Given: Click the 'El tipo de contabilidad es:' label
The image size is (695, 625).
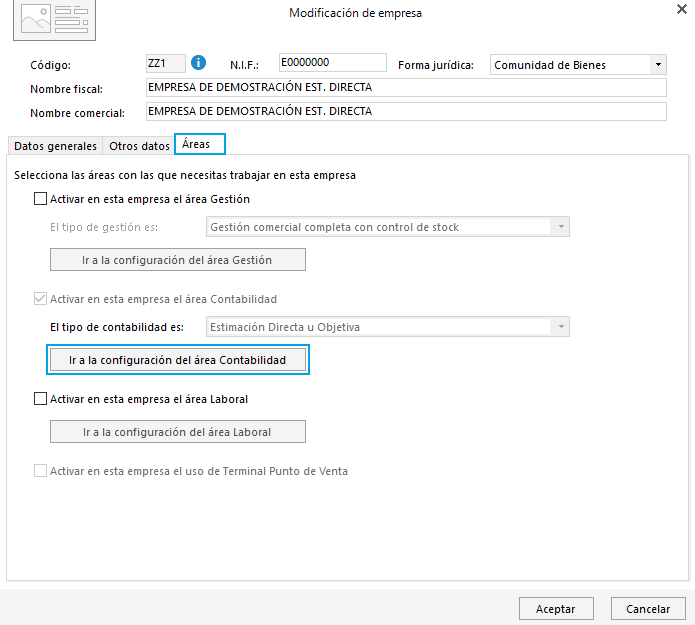Looking at the screenshot, I should click(117, 327).
